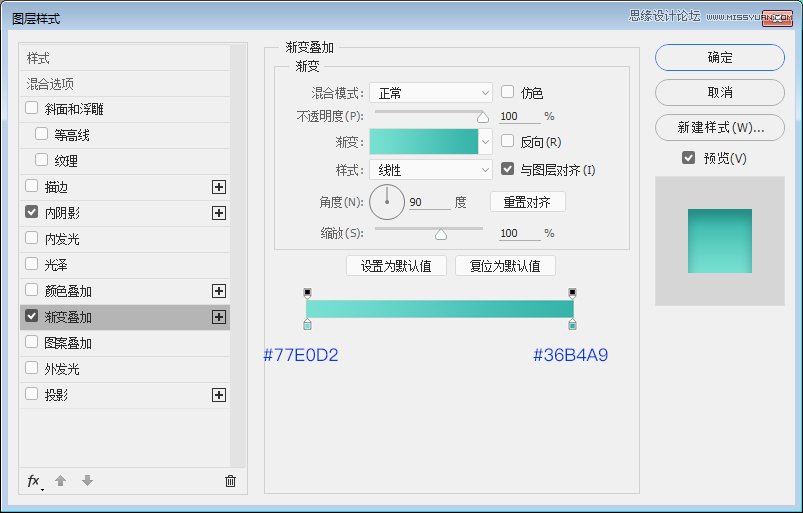Select right color stop #36B4A9

[x=573, y=325]
